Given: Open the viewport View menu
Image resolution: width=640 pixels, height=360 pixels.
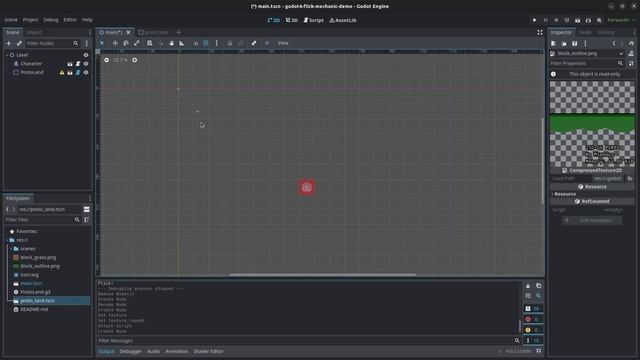Looking at the screenshot, I should click(283, 43).
